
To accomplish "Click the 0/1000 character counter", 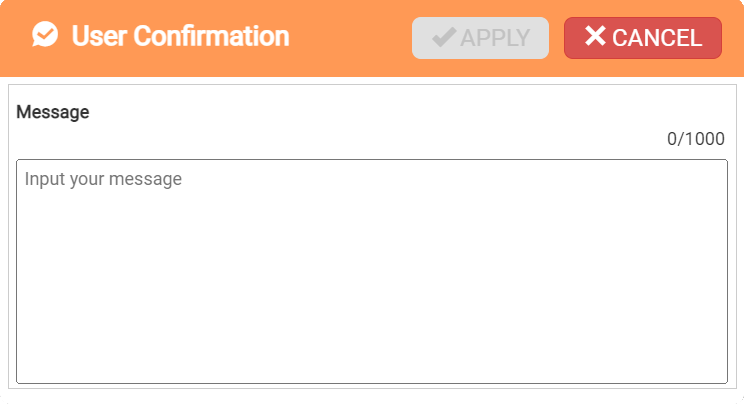I will (696, 139).
